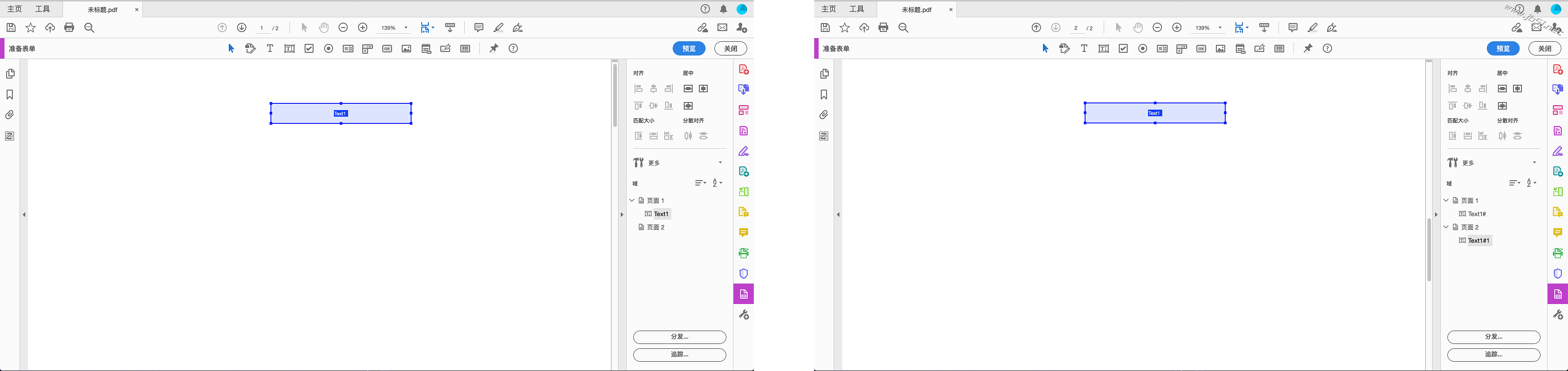This screenshot has height=371, width=1568.
Task: Switch to the 工具 tab in left window
Action: click(x=43, y=9)
